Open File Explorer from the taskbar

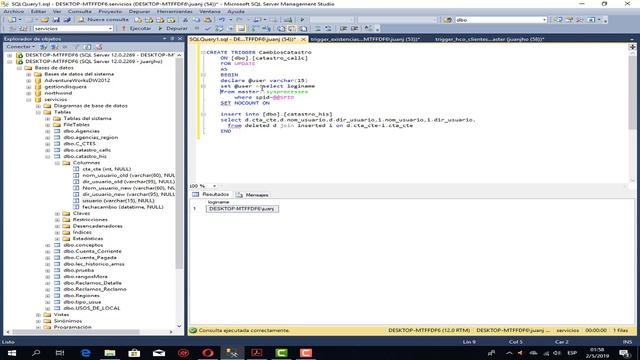(x=110, y=353)
